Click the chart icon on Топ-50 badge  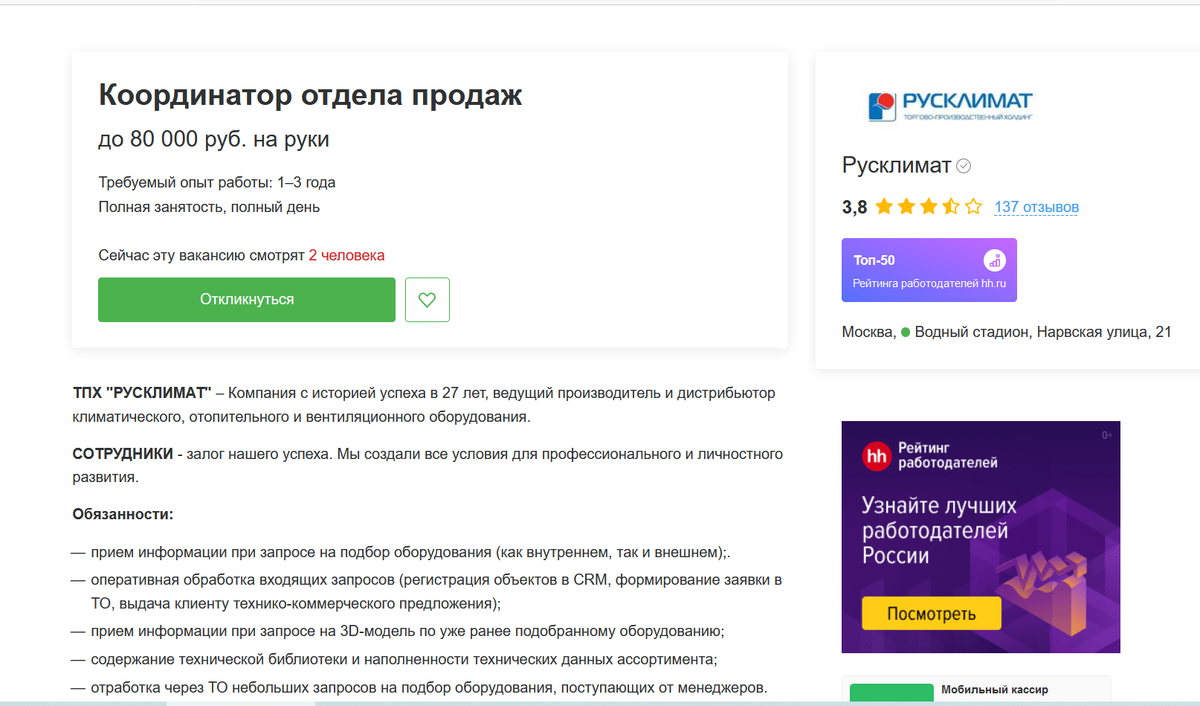tap(994, 261)
